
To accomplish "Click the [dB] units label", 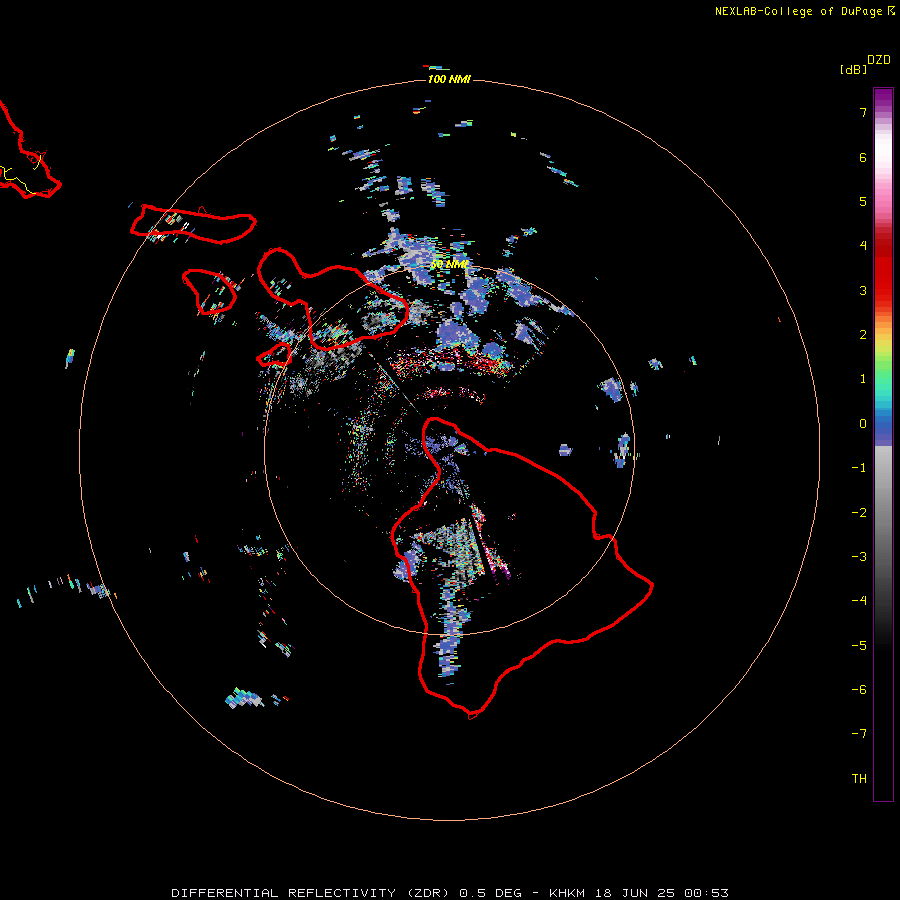I will tap(854, 69).
